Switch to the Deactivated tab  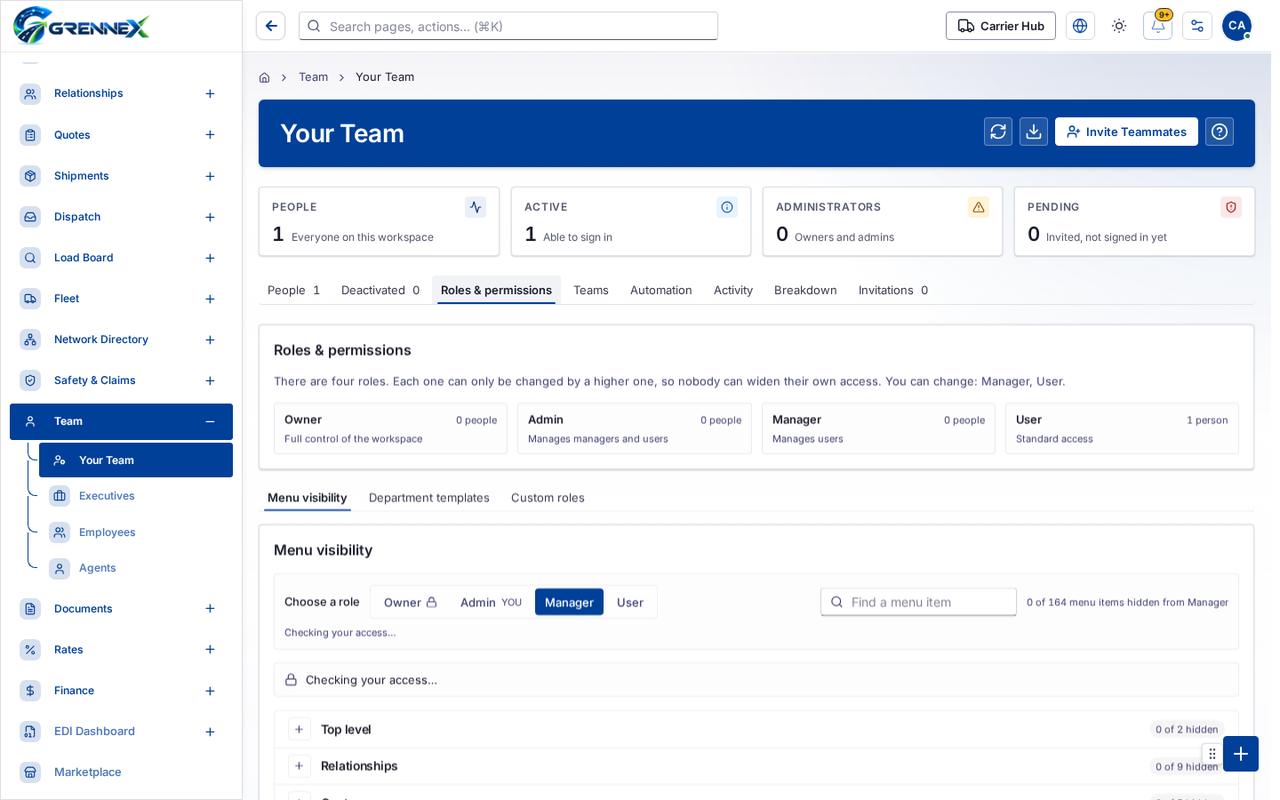[380, 290]
